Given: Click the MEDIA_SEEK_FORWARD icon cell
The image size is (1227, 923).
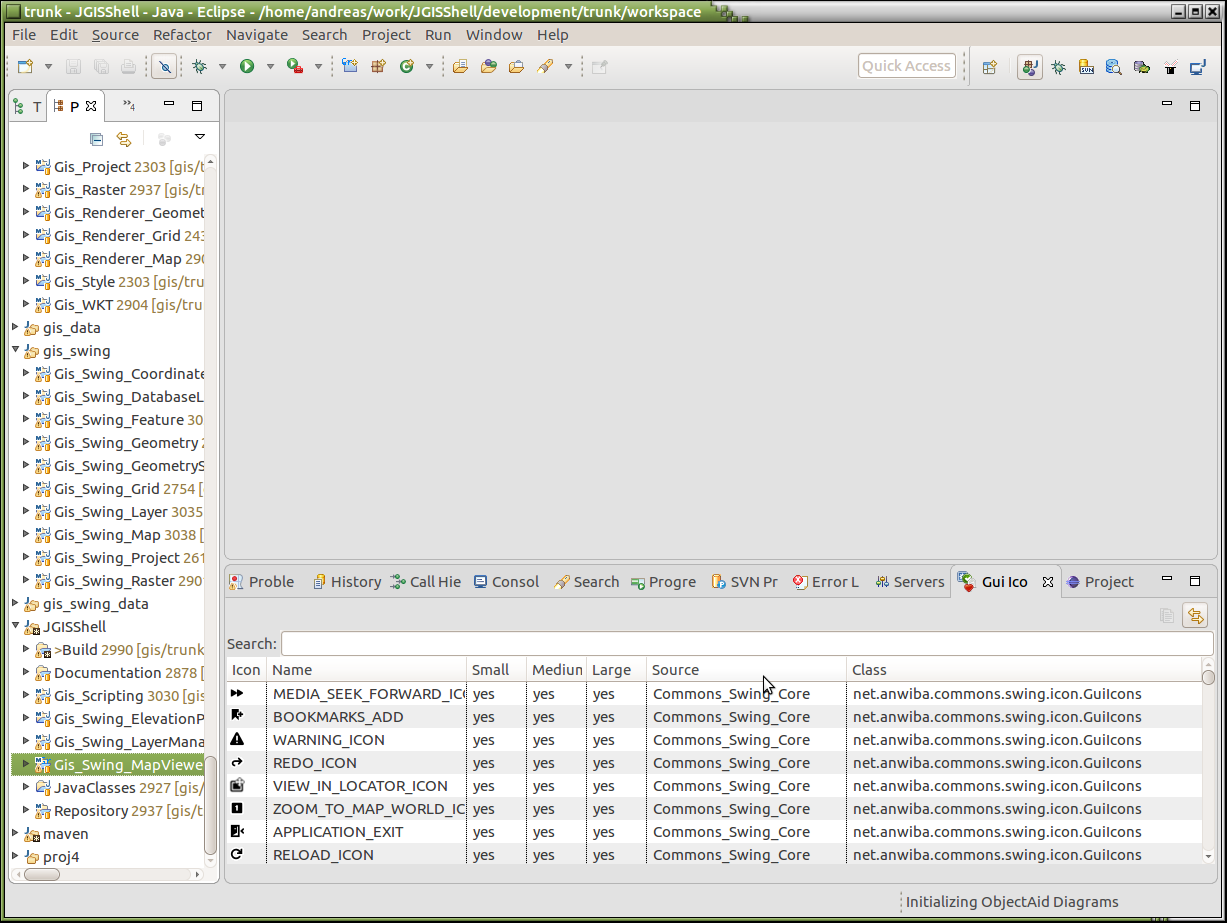Looking at the screenshot, I should (x=237, y=693).
